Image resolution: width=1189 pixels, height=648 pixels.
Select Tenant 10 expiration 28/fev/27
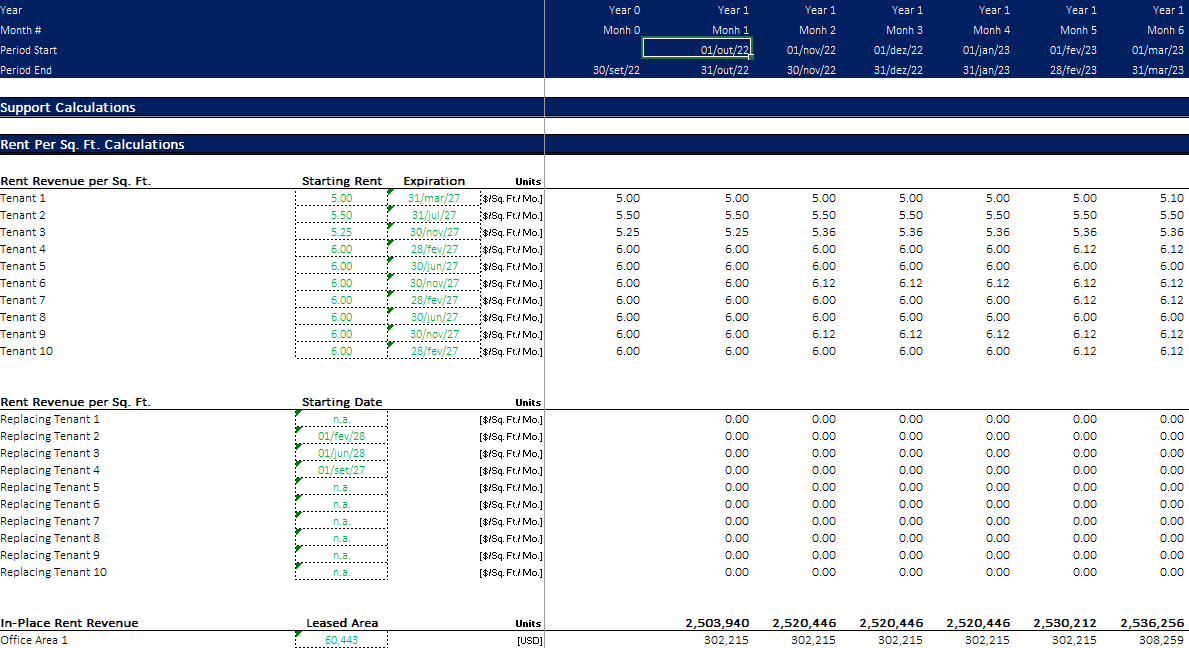434,351
